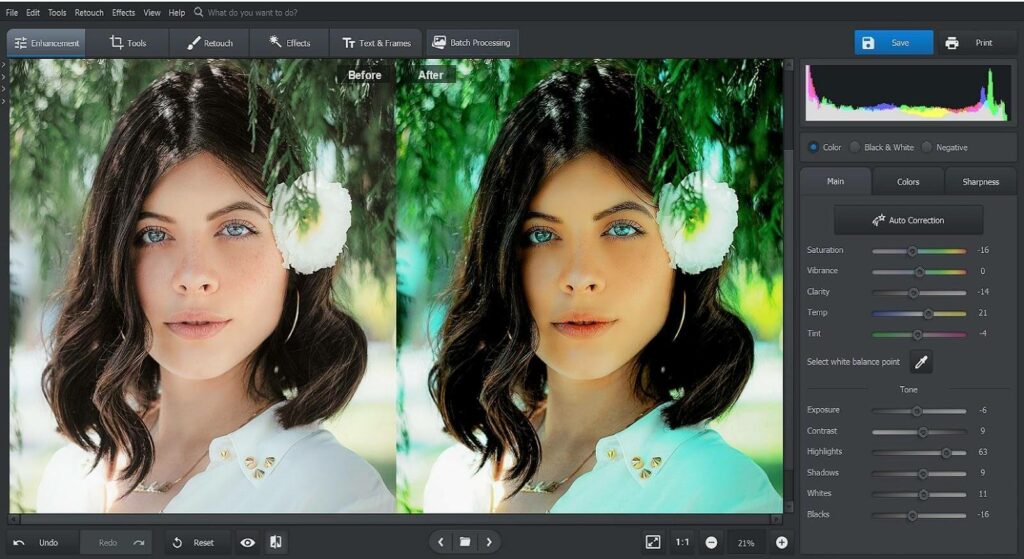The width and height of the screenshot is (1024, 559).
Task: Click the Highlights value 63
Action: tap(983, 452)
